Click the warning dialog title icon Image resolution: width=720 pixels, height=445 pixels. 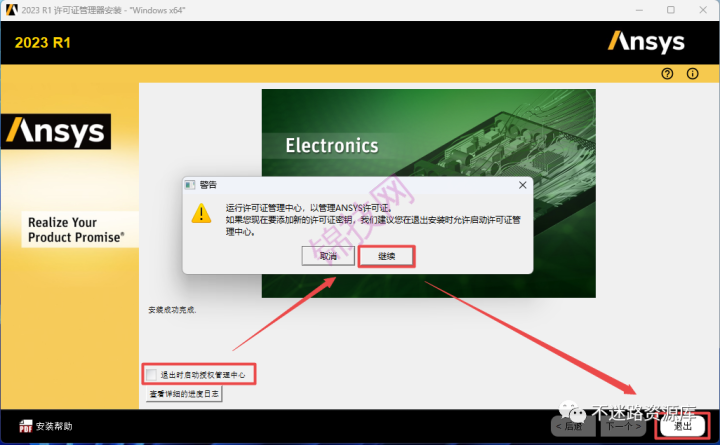pyautogui.click(x=190, y=185)
